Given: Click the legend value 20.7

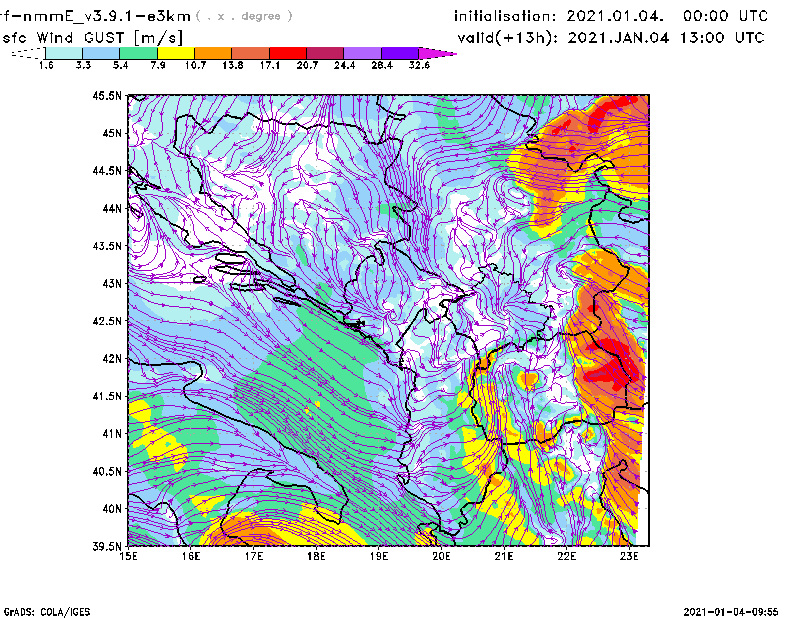Looking at the screenshot, I should pos(307,65).
